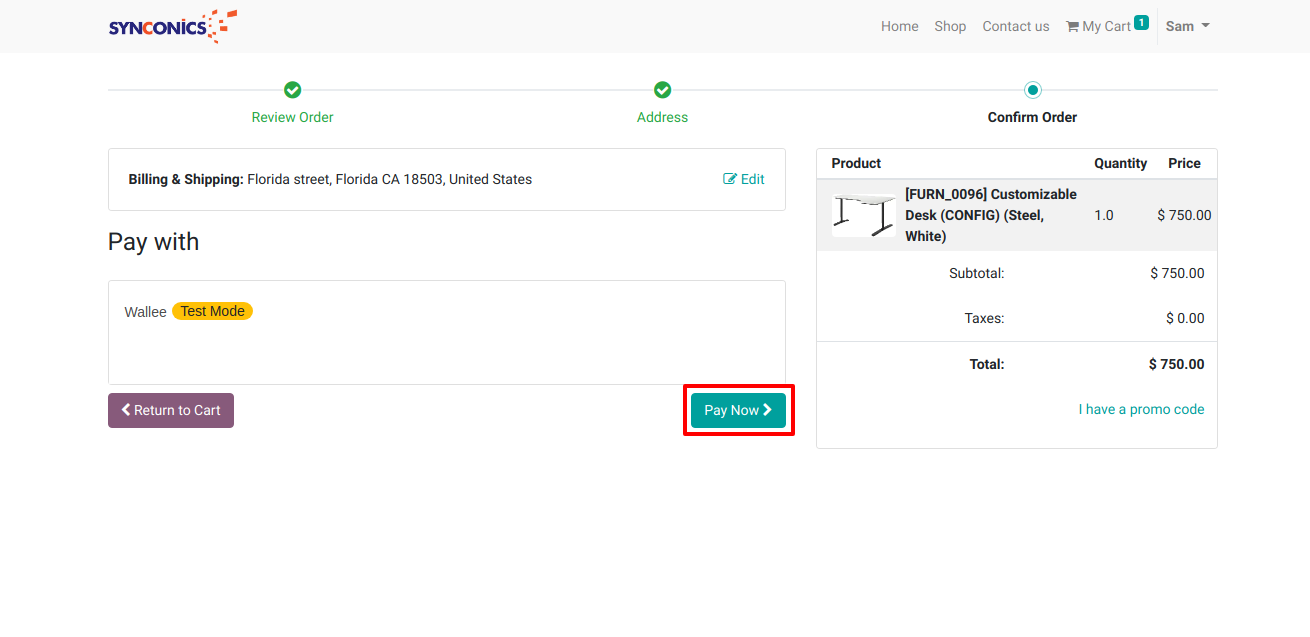Click the Review Order step label
The width and height of the screenshot is (1310, 637).
click(292, 117)
